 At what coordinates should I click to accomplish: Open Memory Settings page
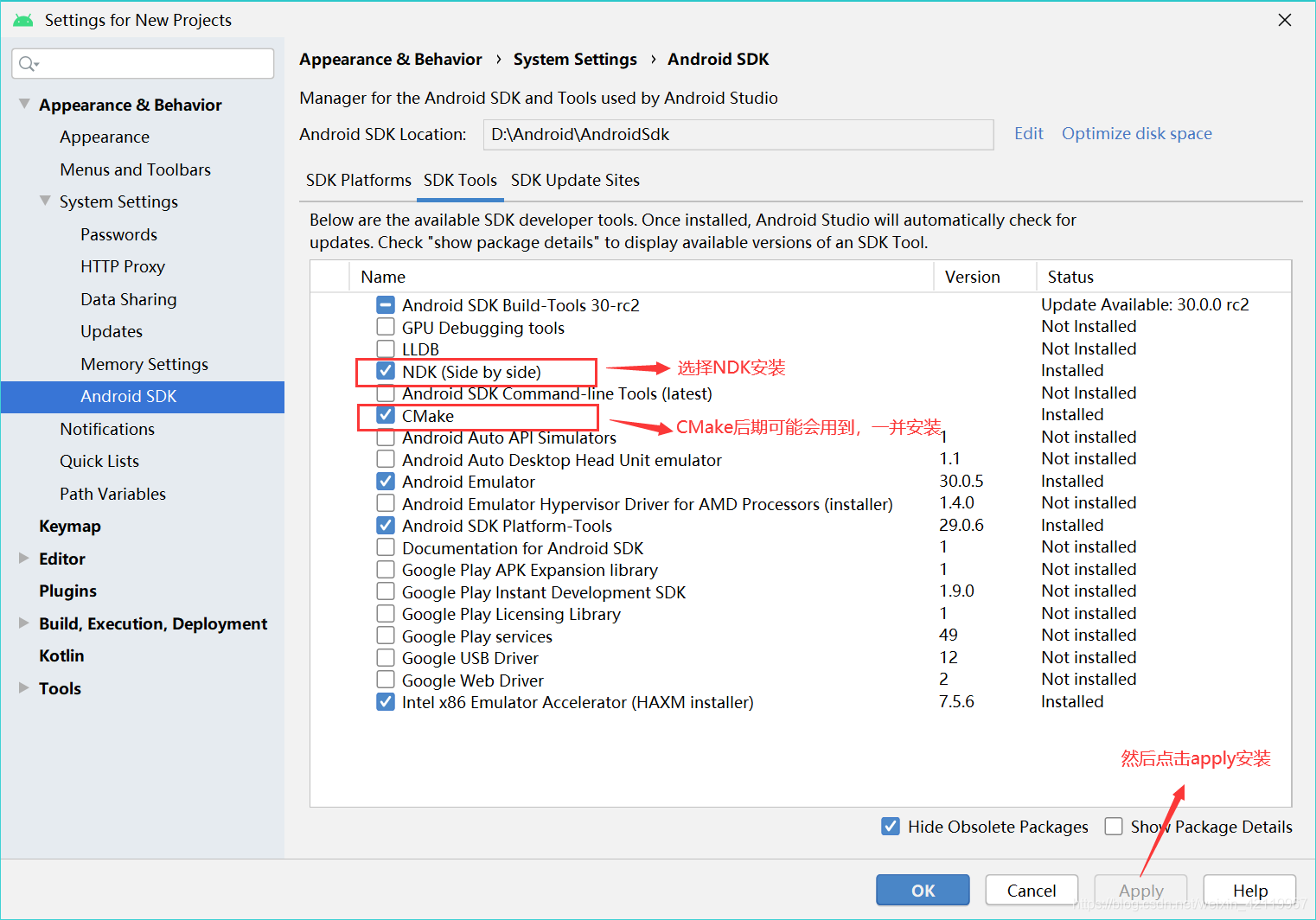144,364
